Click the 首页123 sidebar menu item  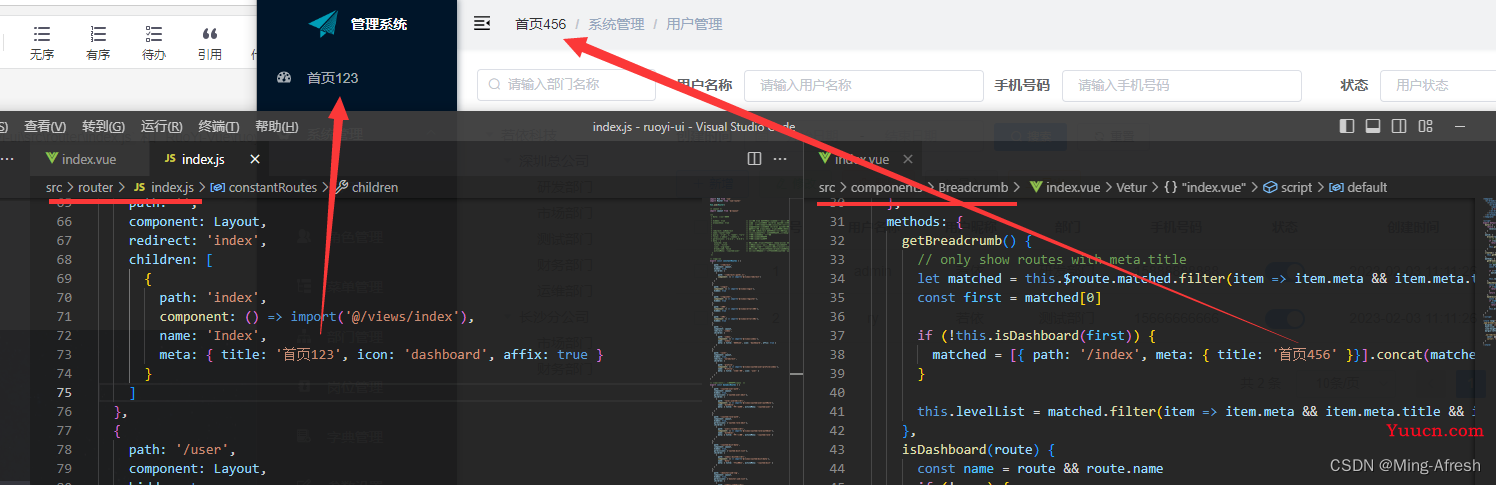(332, 78)
